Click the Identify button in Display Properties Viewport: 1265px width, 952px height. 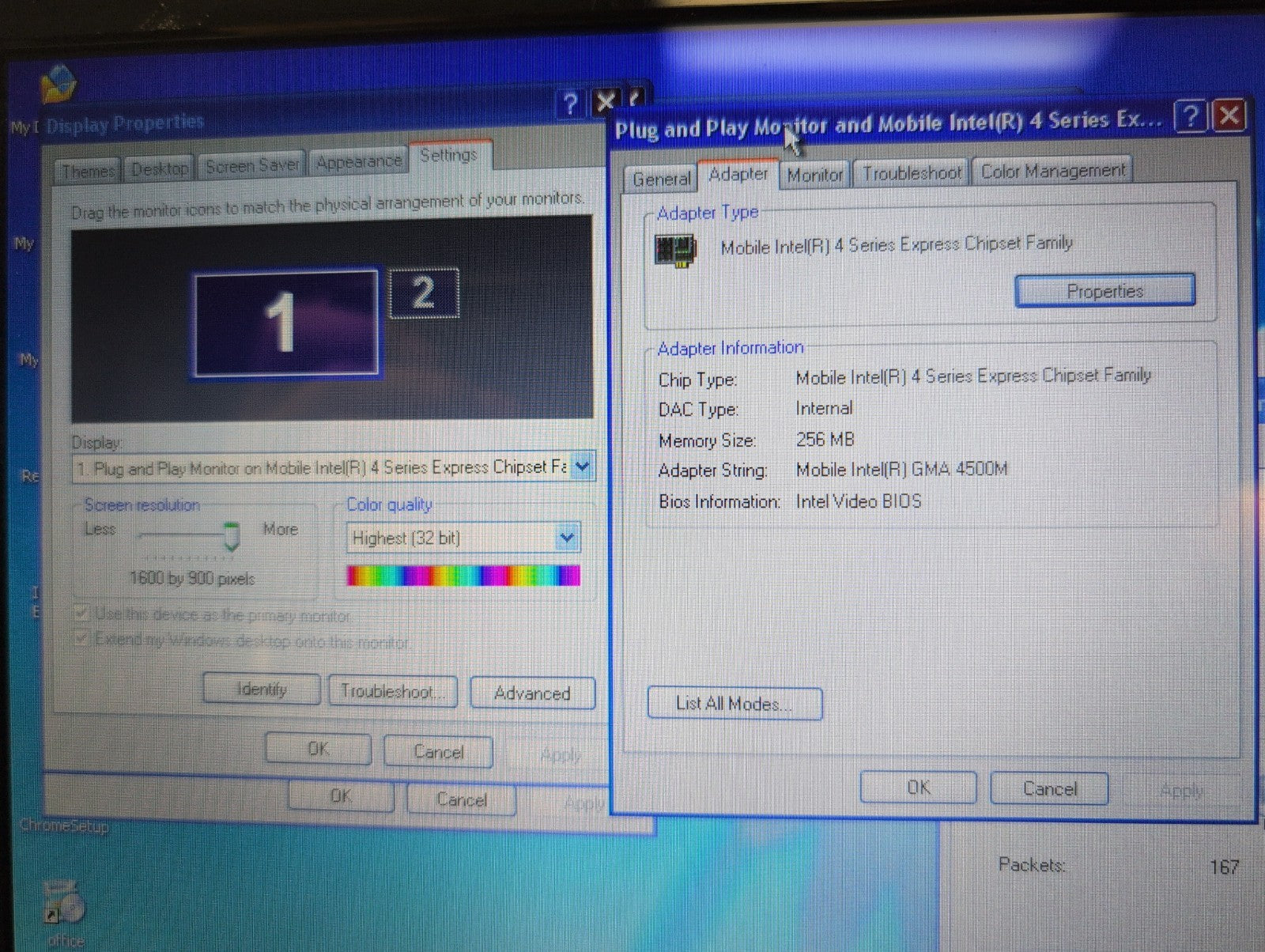point(262,689)
